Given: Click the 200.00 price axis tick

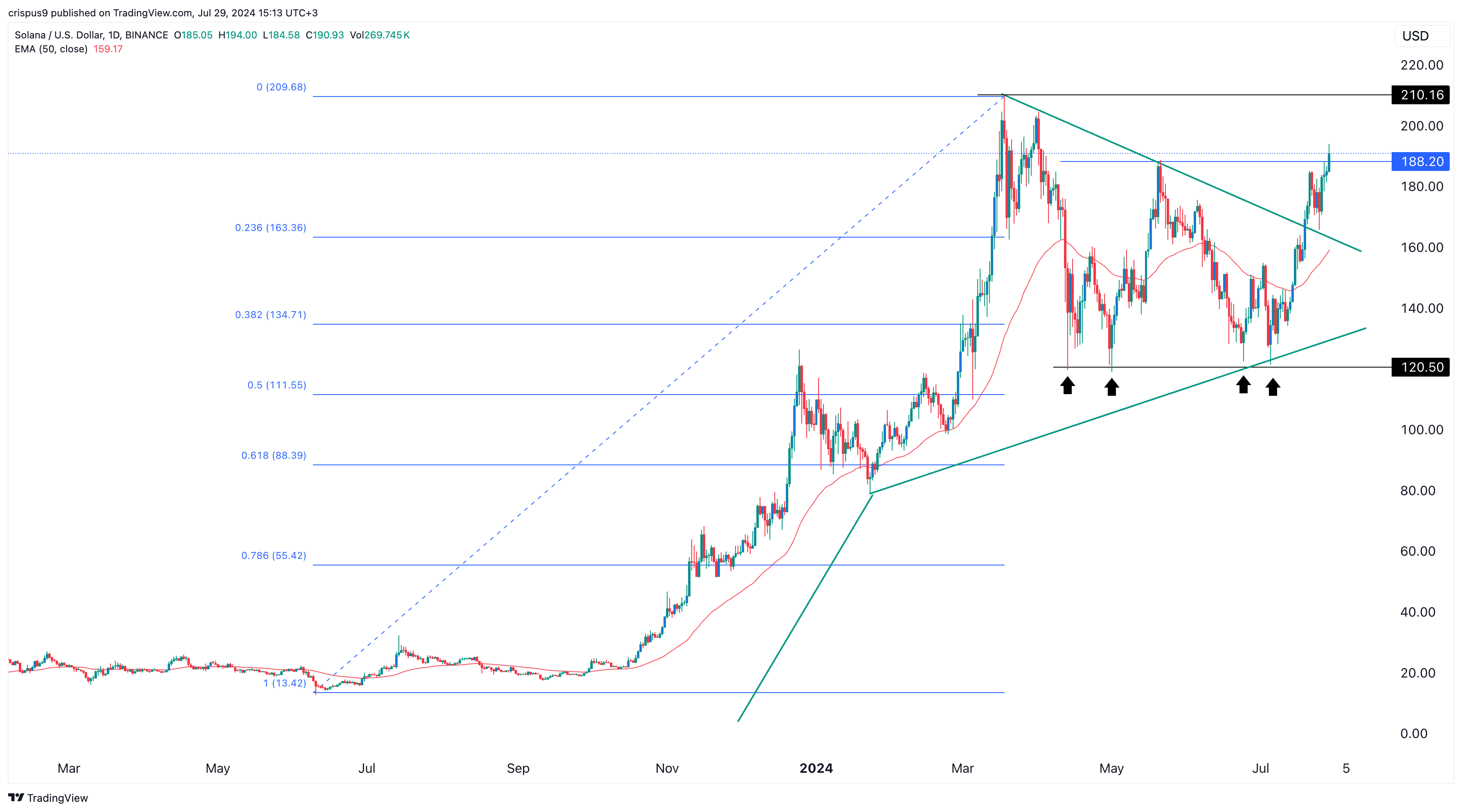Looking at the screenshot, I should pos(1422,126).
